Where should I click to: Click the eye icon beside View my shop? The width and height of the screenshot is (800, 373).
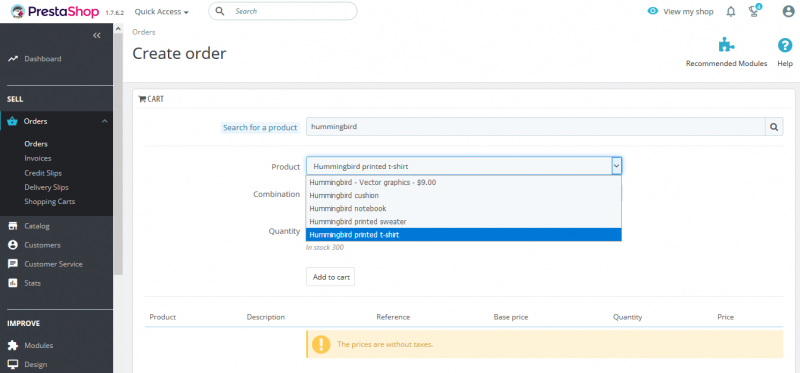point(653,11)
